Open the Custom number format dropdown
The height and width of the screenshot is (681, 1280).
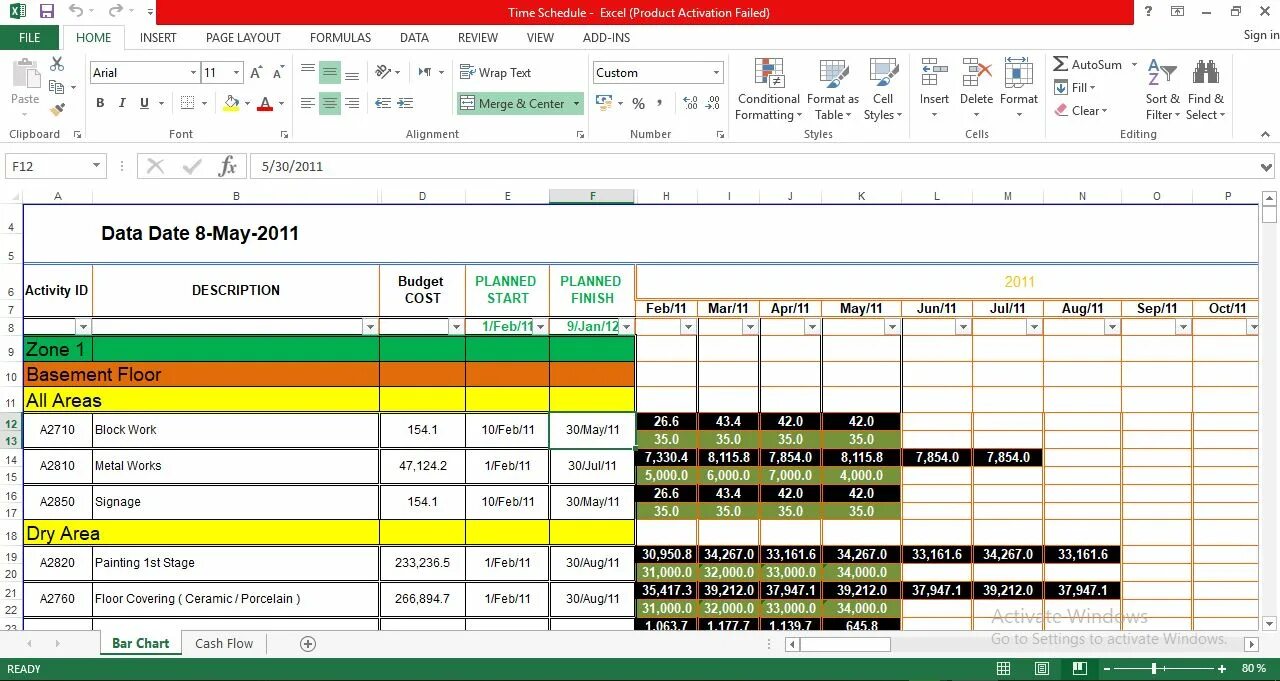(x=716, y=72)
